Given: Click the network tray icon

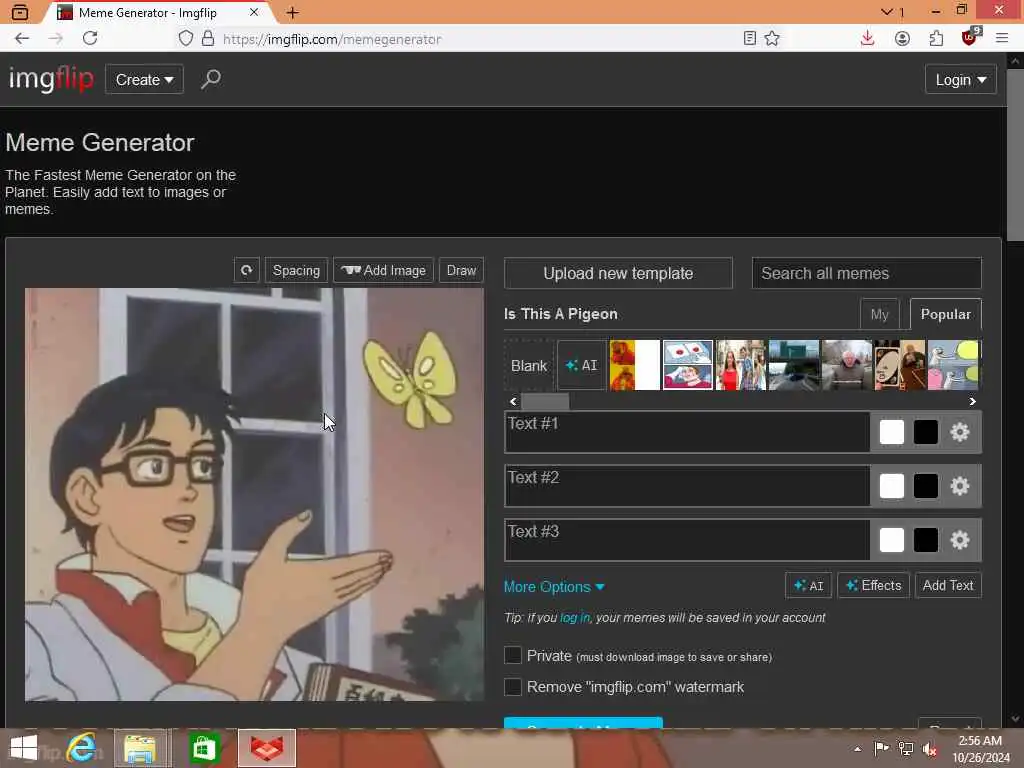Looking at the screenshot, I should click(905, 749).
